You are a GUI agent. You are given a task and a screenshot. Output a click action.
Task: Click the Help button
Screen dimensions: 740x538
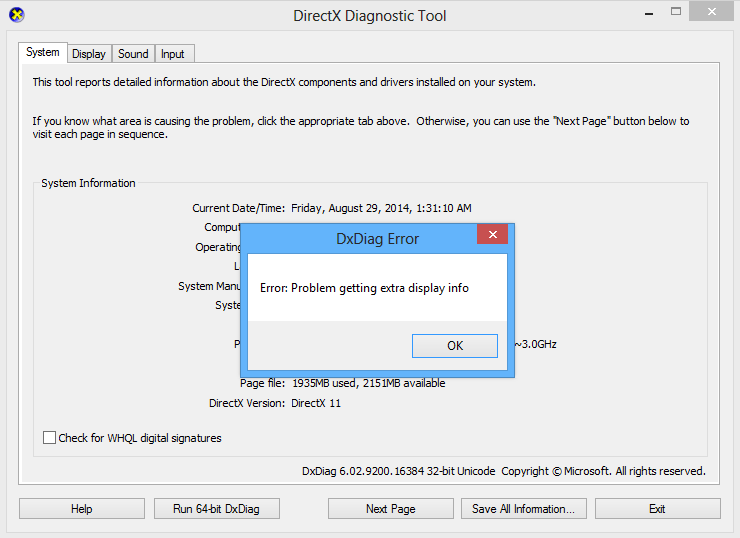coord(82,509)
